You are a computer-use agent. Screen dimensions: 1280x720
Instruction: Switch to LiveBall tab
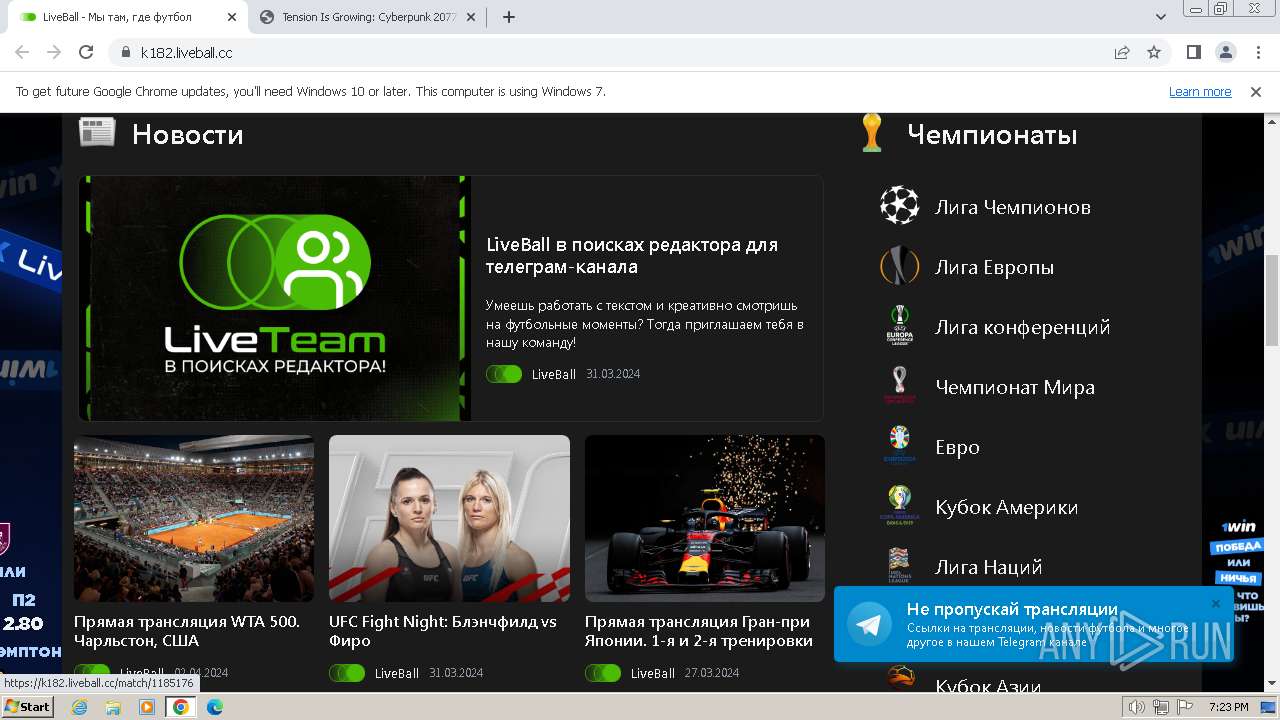(x=129, y=17)
